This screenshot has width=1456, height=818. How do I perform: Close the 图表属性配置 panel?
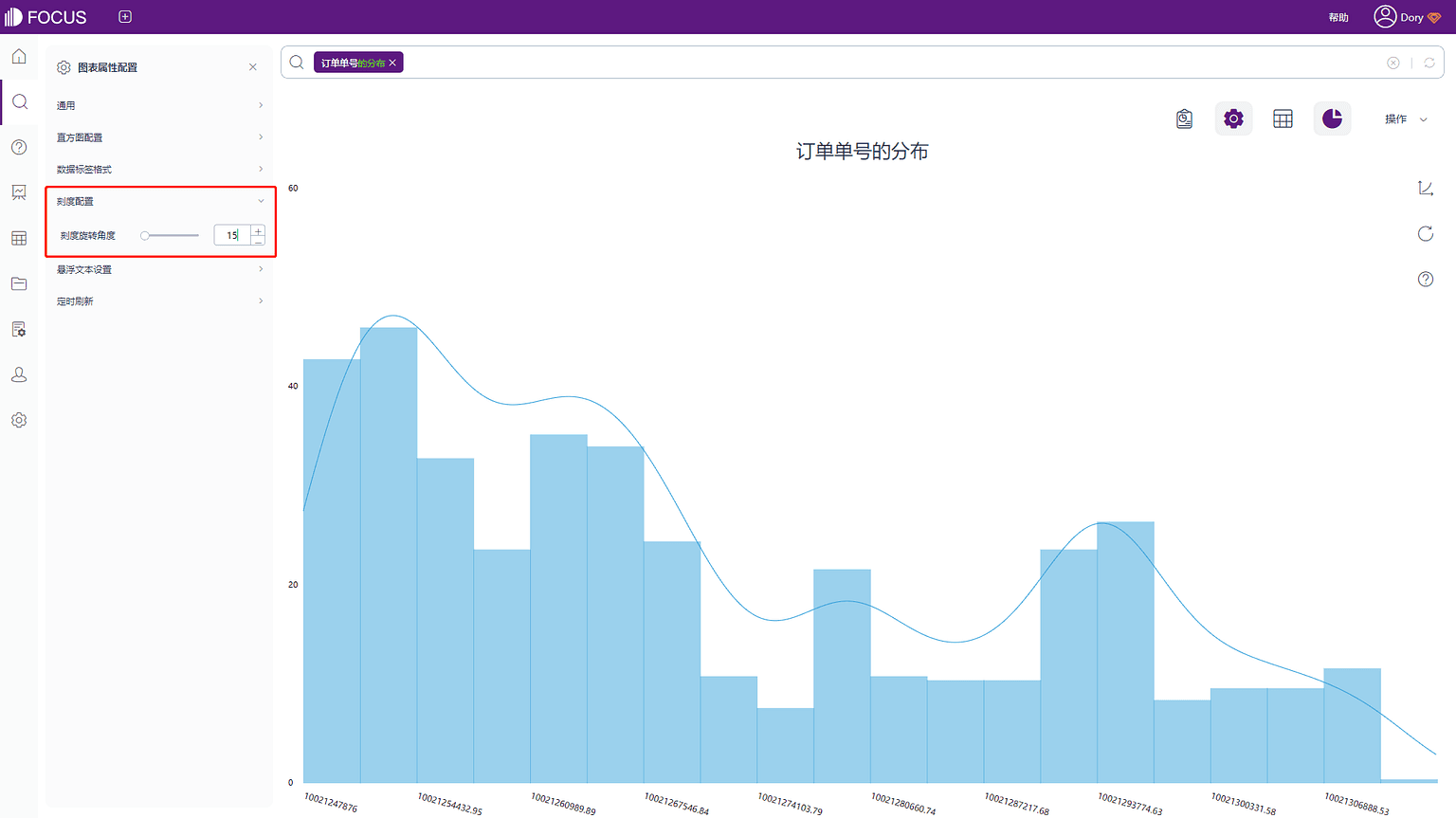253,67
